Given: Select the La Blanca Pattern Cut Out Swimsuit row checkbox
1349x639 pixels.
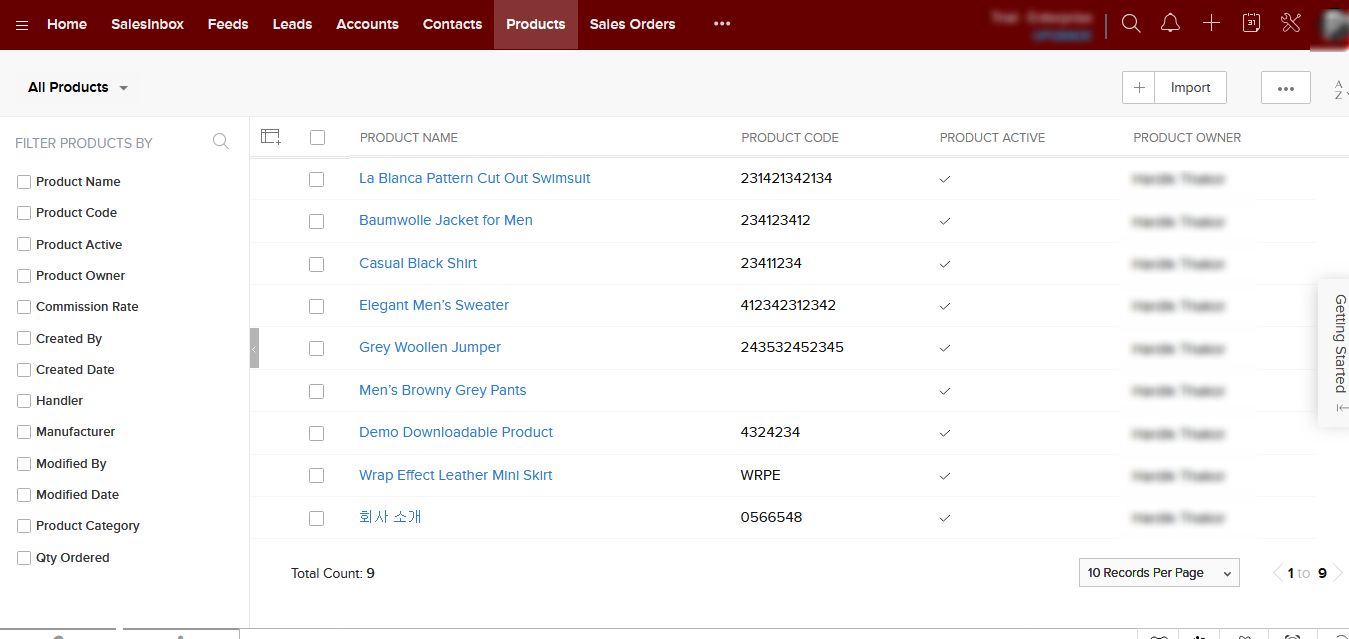Looking at the screenshot, I should point(316,179).
